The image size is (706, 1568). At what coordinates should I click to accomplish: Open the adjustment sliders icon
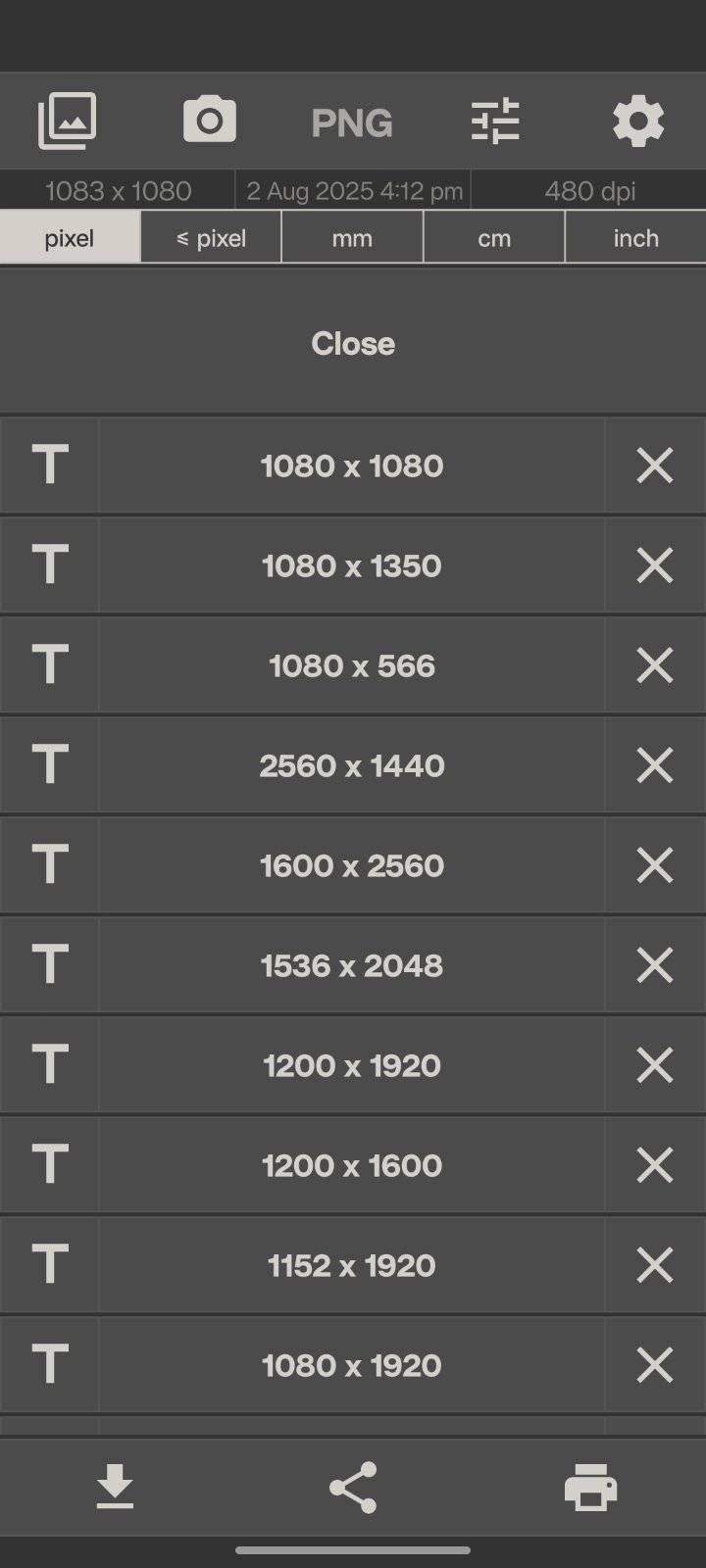point(495,122)
